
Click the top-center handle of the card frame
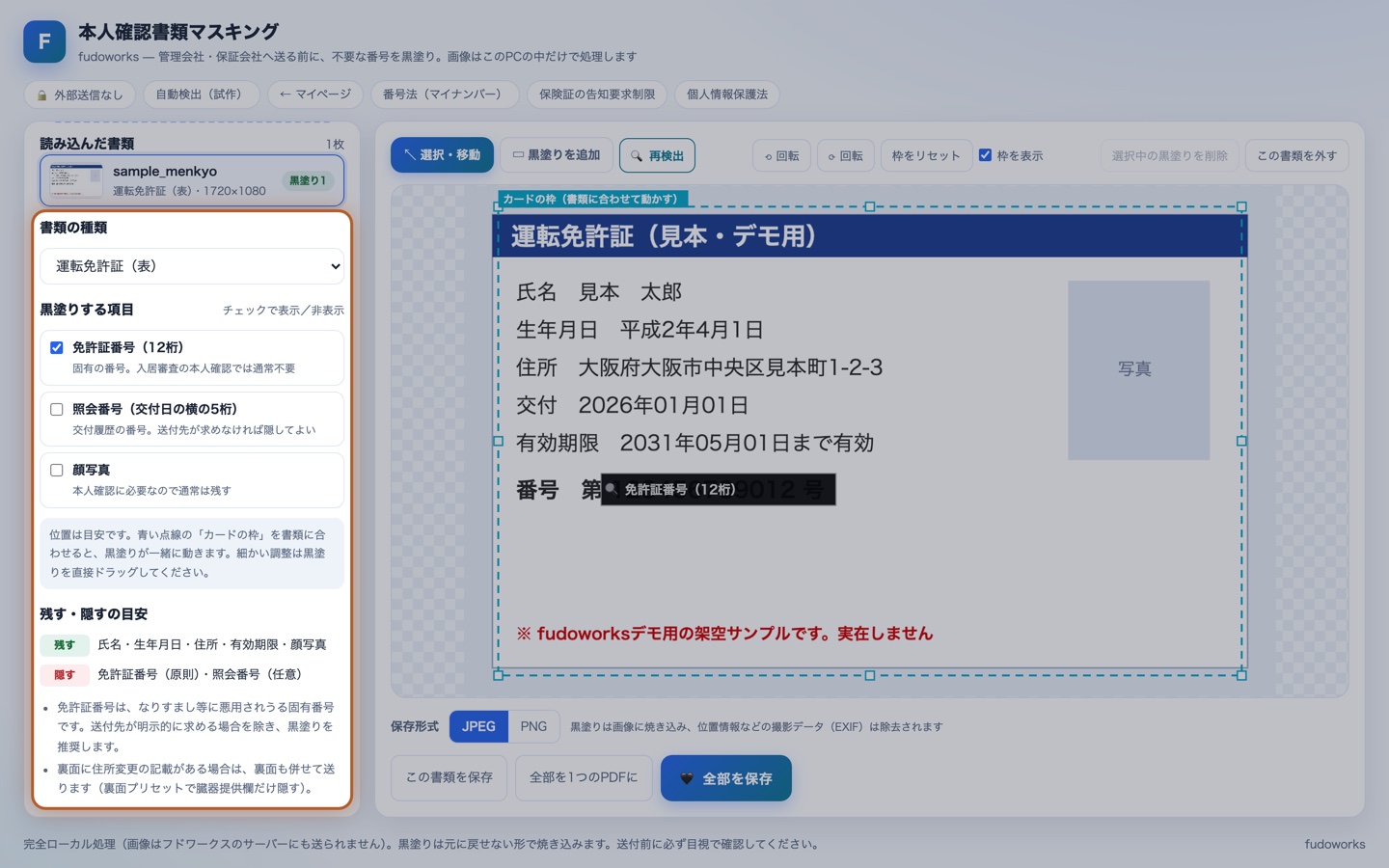pyautogui.click(x=870, y=206)
